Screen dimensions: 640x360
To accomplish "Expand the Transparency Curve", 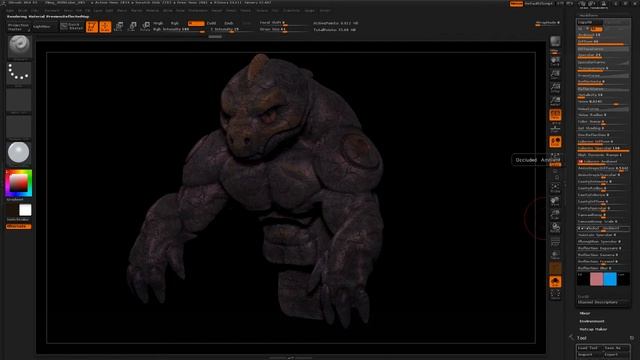I will pyautogui.click(x=603, y=76).
